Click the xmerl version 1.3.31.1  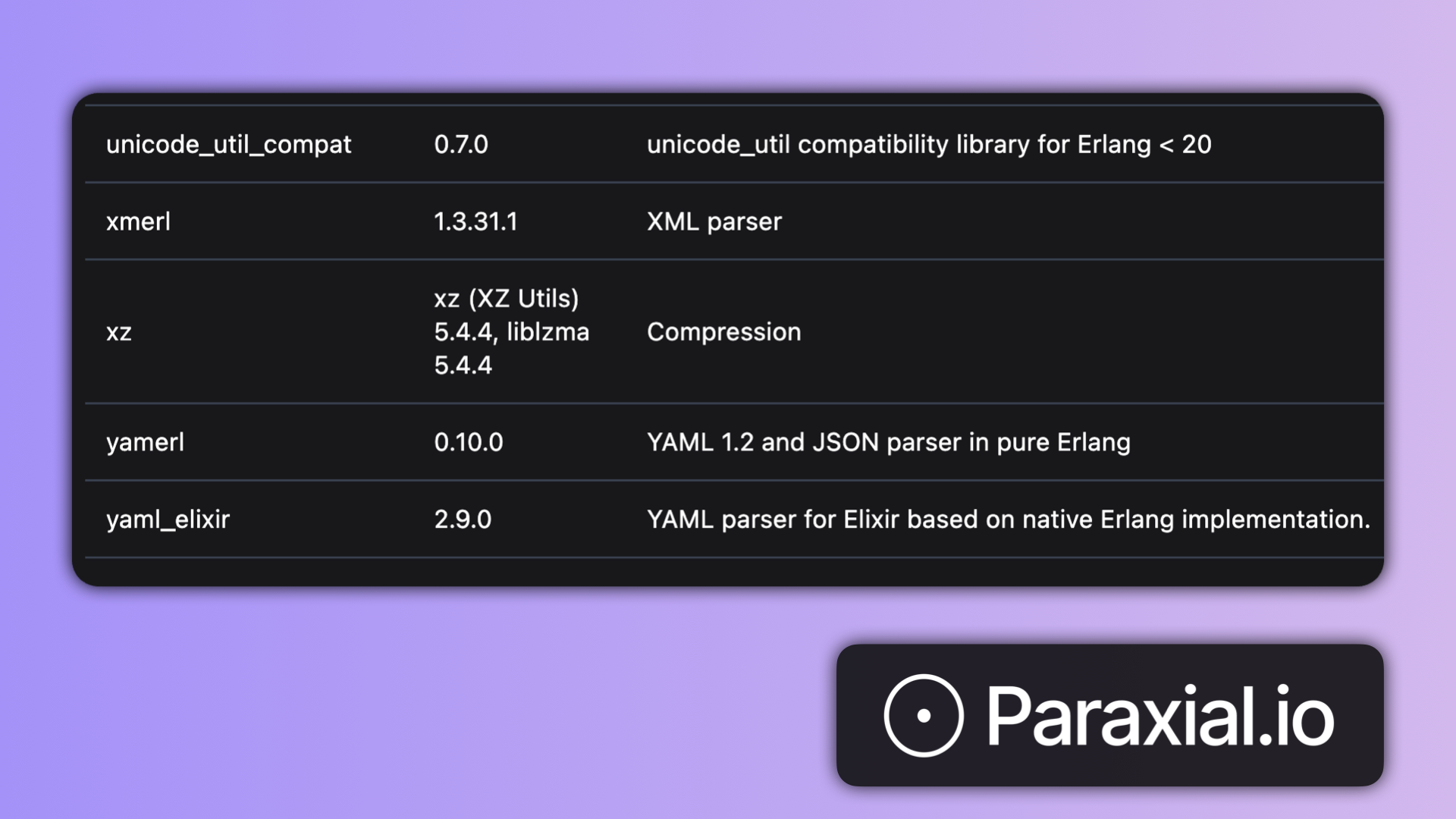[x=475, y=221]
